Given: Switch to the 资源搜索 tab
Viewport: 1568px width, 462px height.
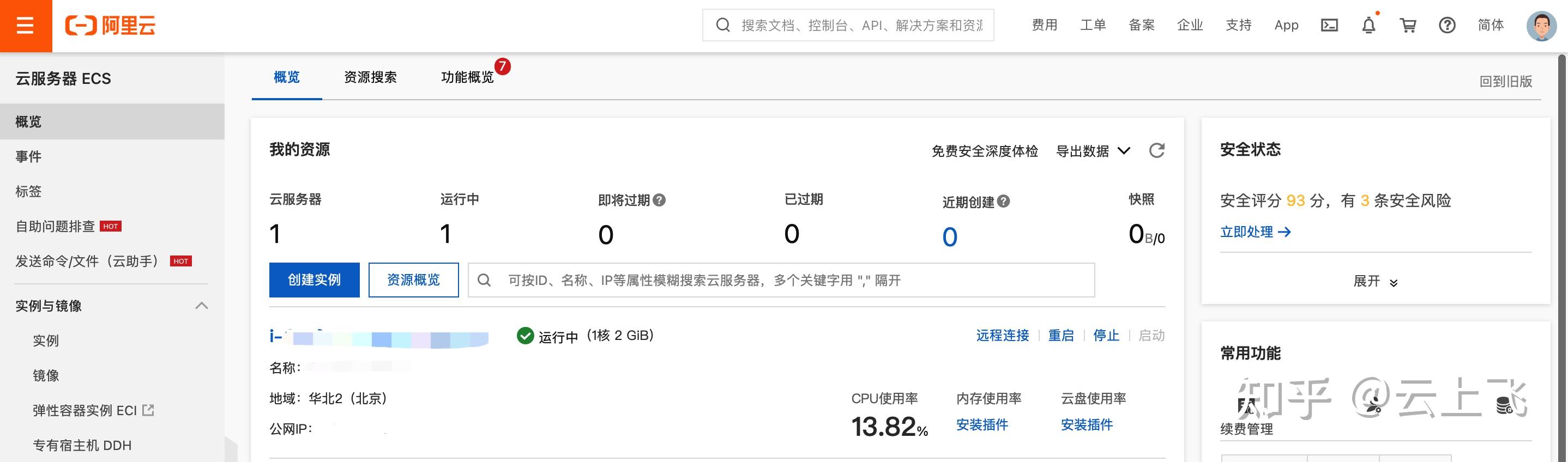Looking at the screenshot, I should pyautogui.click(x=370, y=77).
